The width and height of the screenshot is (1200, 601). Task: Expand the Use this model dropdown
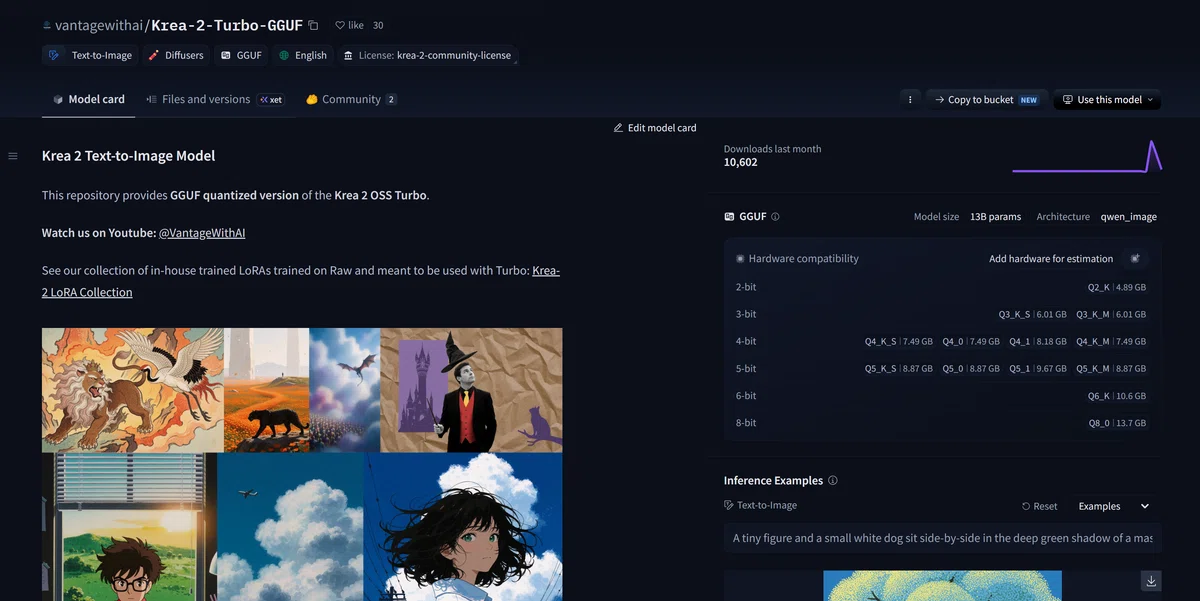1108,100
